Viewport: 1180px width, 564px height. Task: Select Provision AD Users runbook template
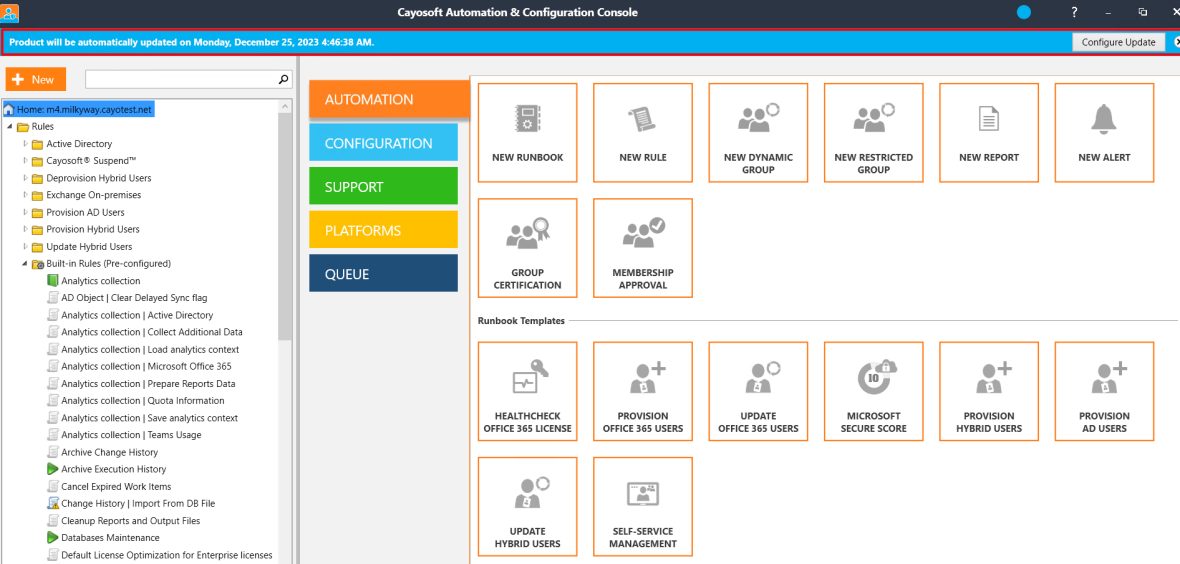click(1104, 391)
